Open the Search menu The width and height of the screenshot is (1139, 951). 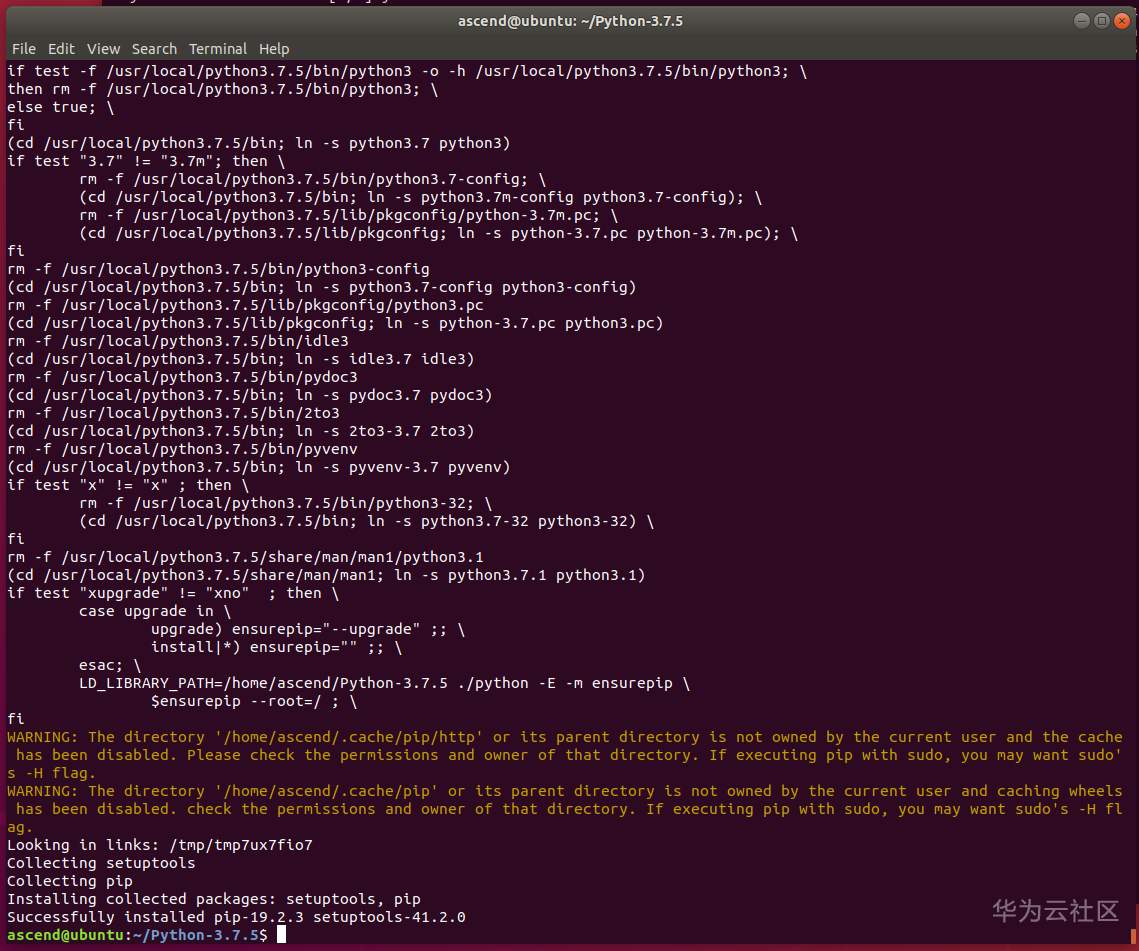[x=154, y=49]
